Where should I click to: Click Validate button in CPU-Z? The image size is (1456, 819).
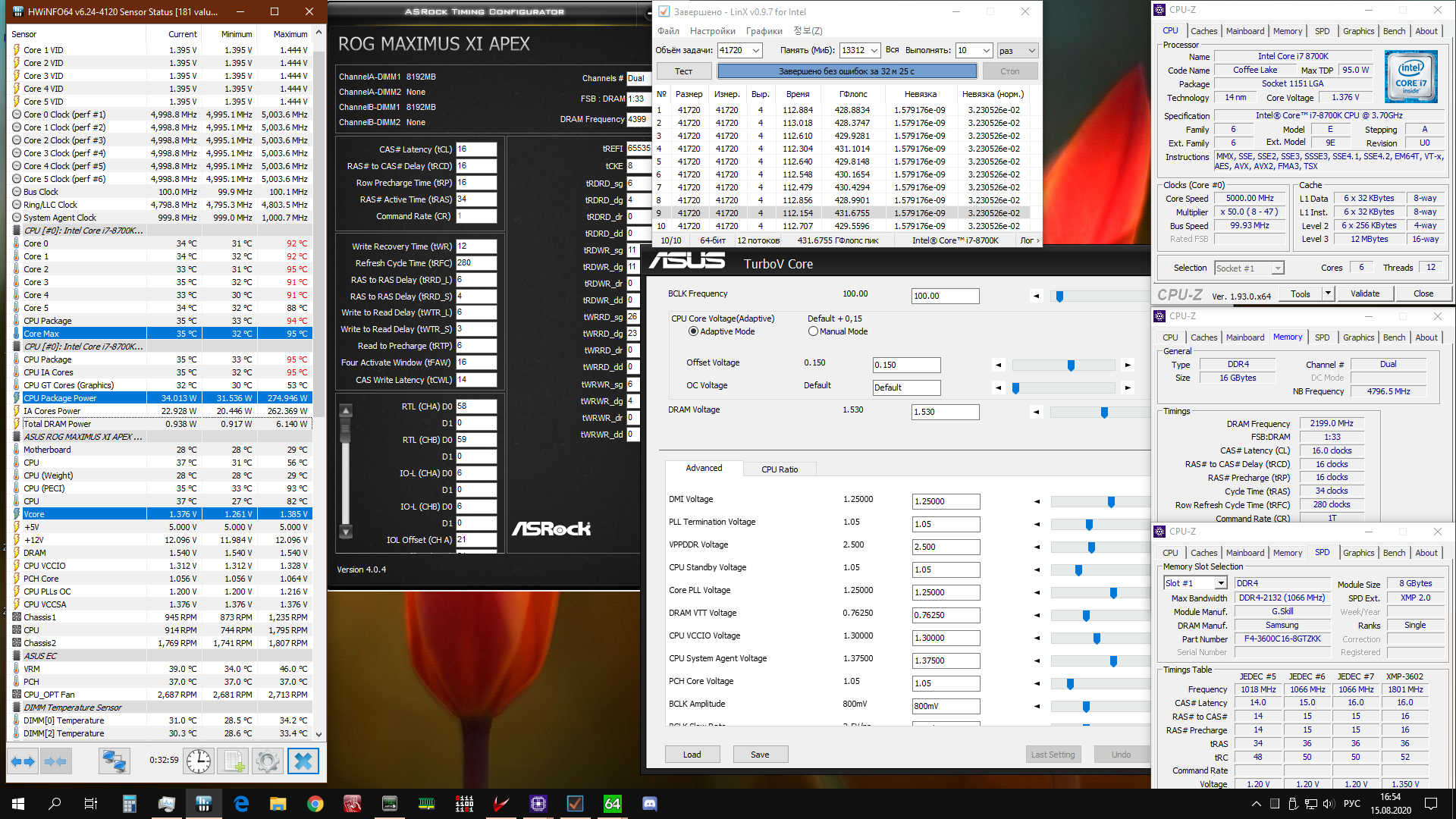[x=1365, y=293]
